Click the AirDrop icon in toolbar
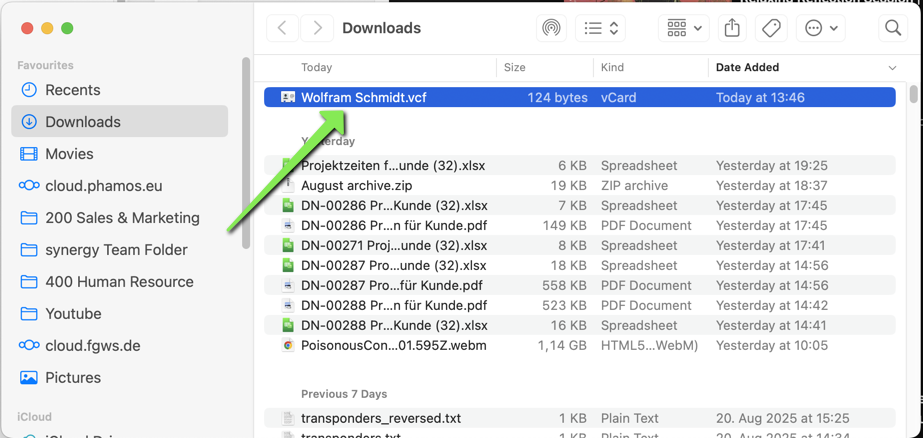 (551, 28)
